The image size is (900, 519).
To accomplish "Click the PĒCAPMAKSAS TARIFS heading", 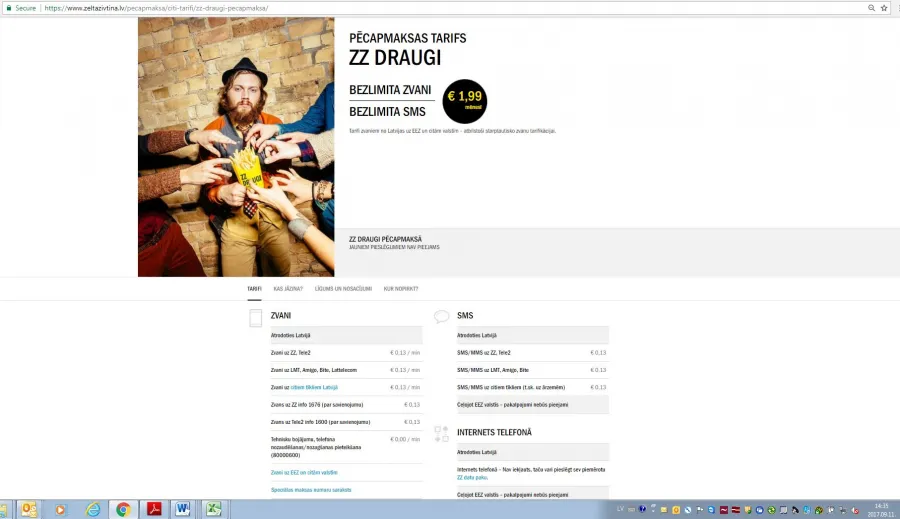I will pyautogui.click(x=408, y=38).
